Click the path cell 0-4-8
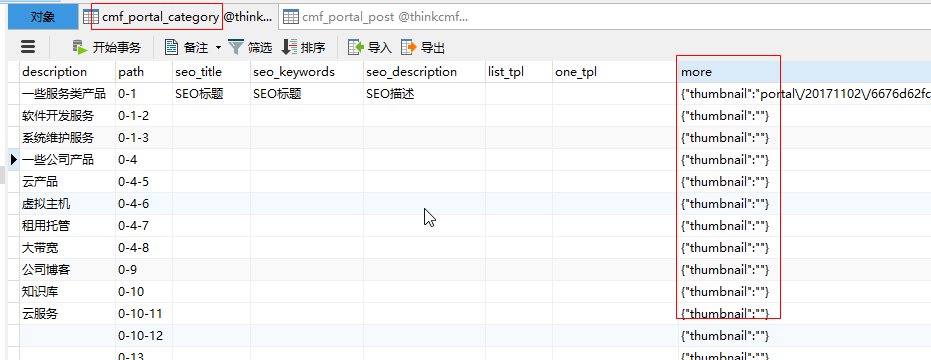Image resolution: width=931 pixels, height=360 pixels. point(144,248)
